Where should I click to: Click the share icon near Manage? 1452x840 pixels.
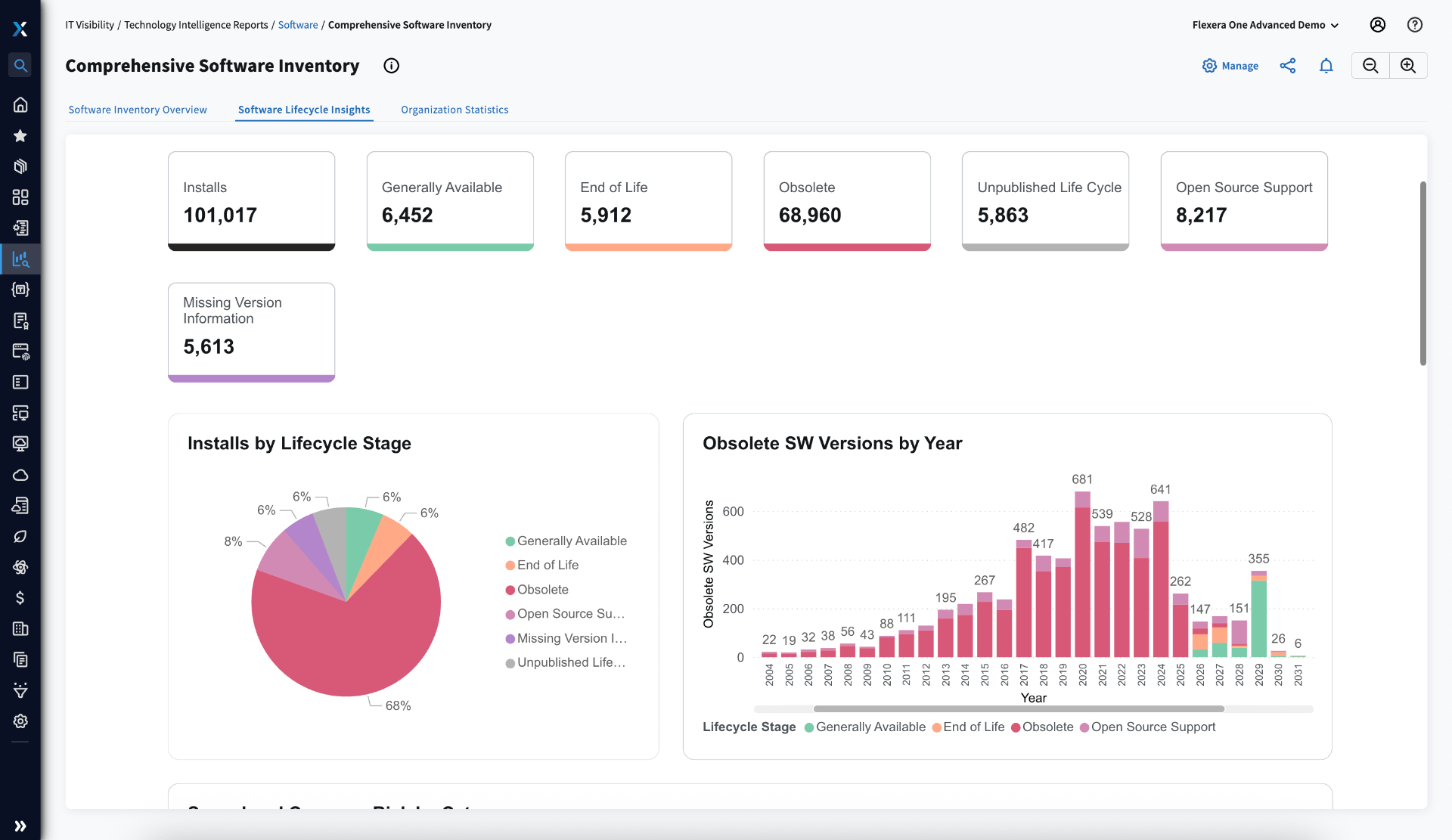(x=1287, y=66)
